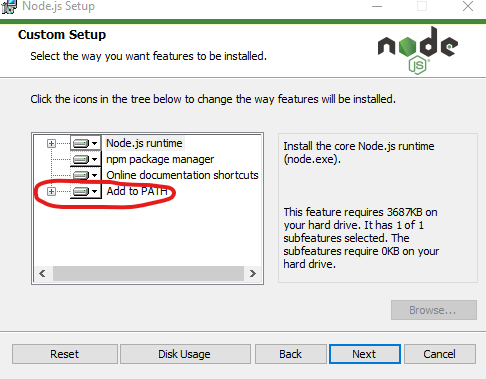Open install-mode dropdown for Node.js runtime
Screen dimensions: 486x379
point(86,143)
